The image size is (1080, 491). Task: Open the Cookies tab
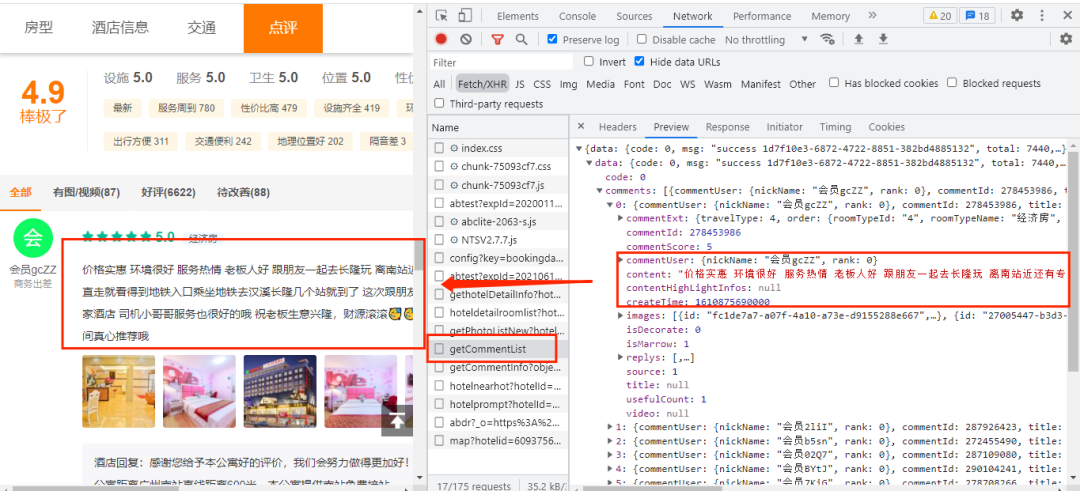pos(886,127)
